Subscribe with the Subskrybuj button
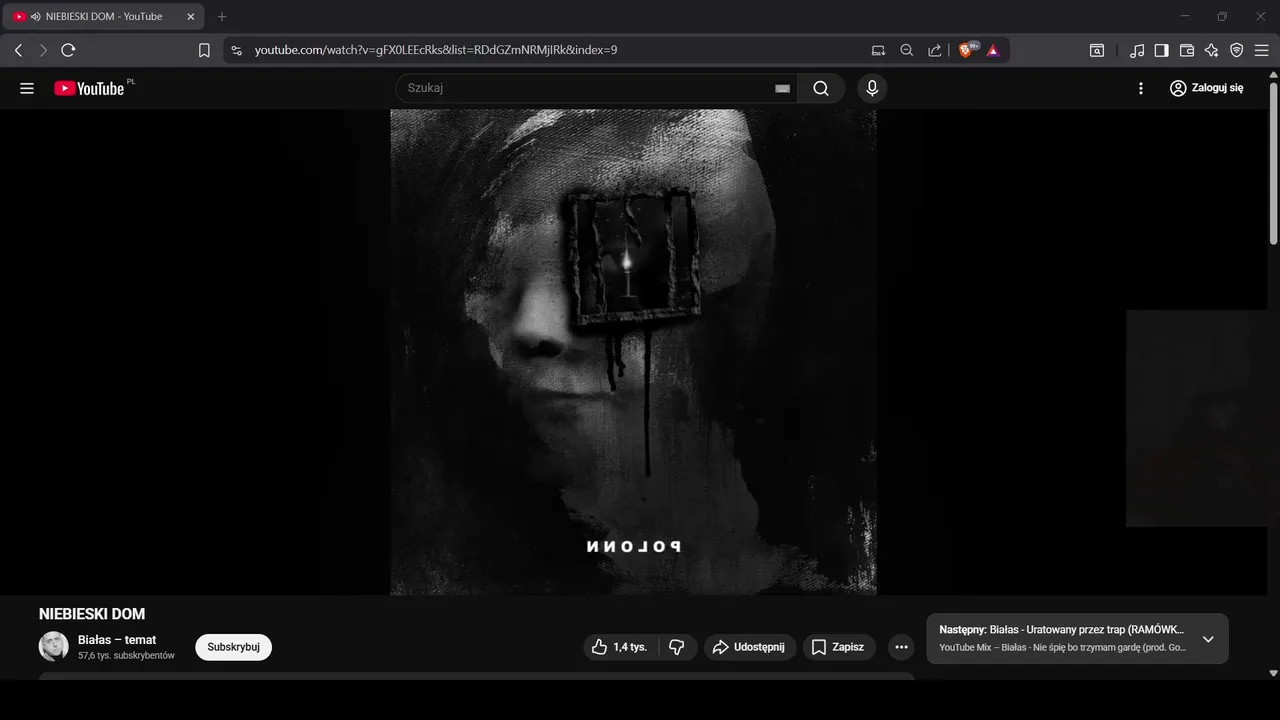1280x720 pixels. point(233,647)
